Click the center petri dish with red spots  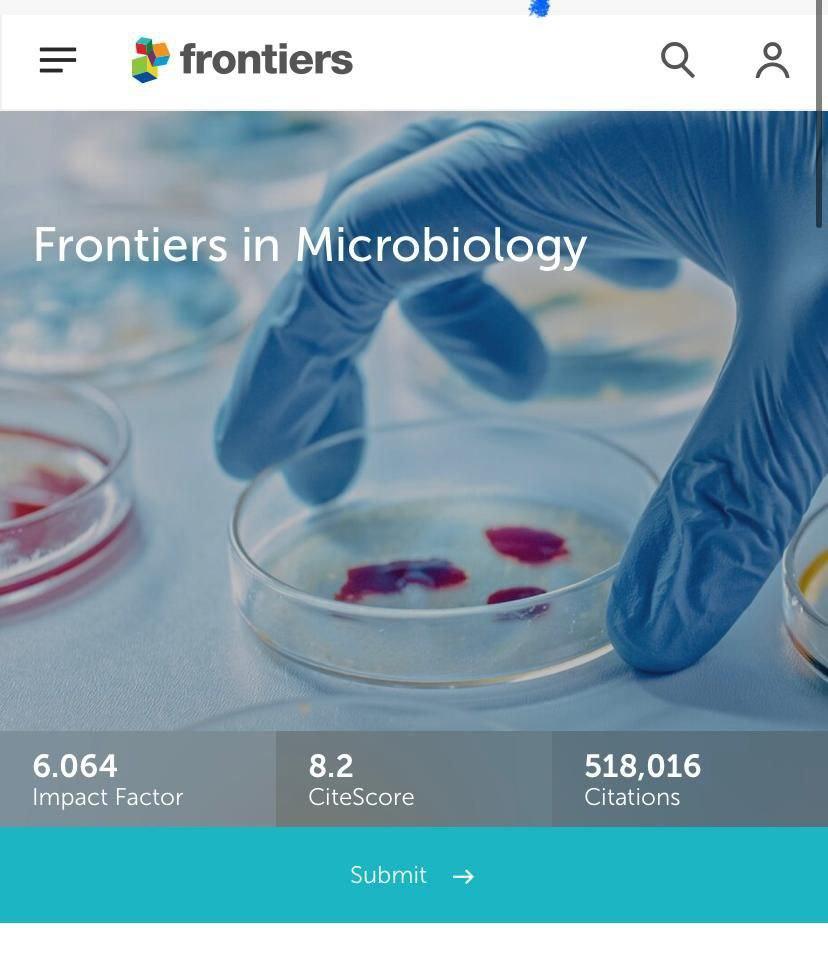440,570
